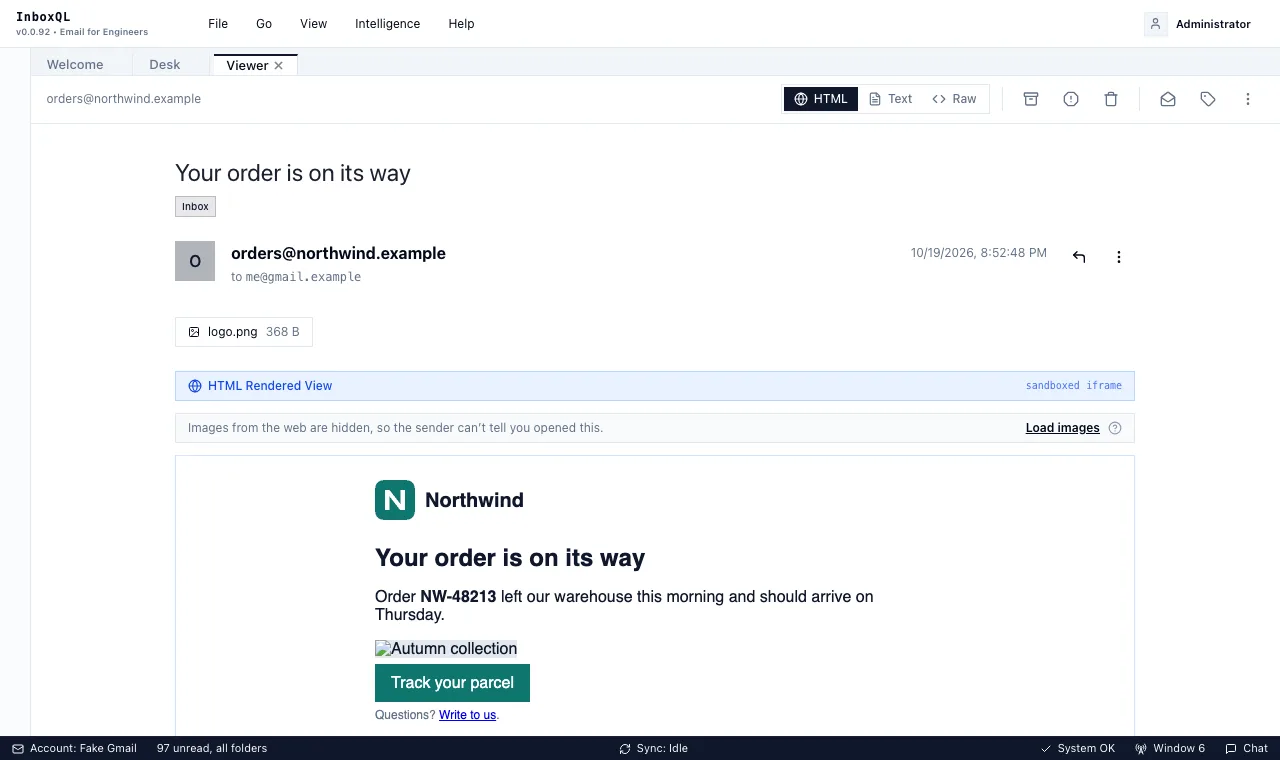Open the Intelligence menu
This screenshot has height=760, width=1280.
pyautogui.click(x=388, y=24)
